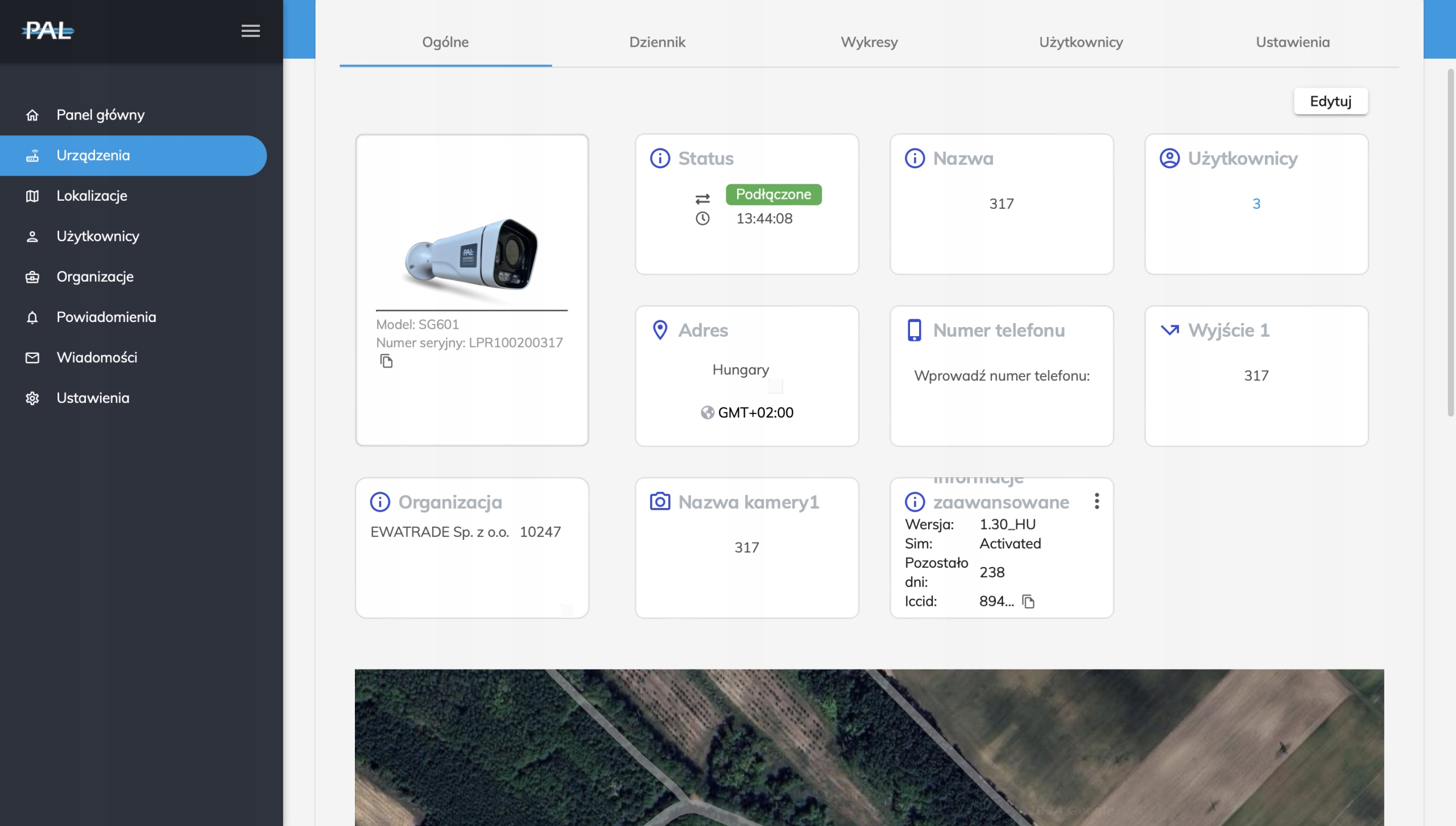This screenshot has height=826, width=1456.
Task: Open Lokalizacje in the sidebar
Action: click(92, 196)
